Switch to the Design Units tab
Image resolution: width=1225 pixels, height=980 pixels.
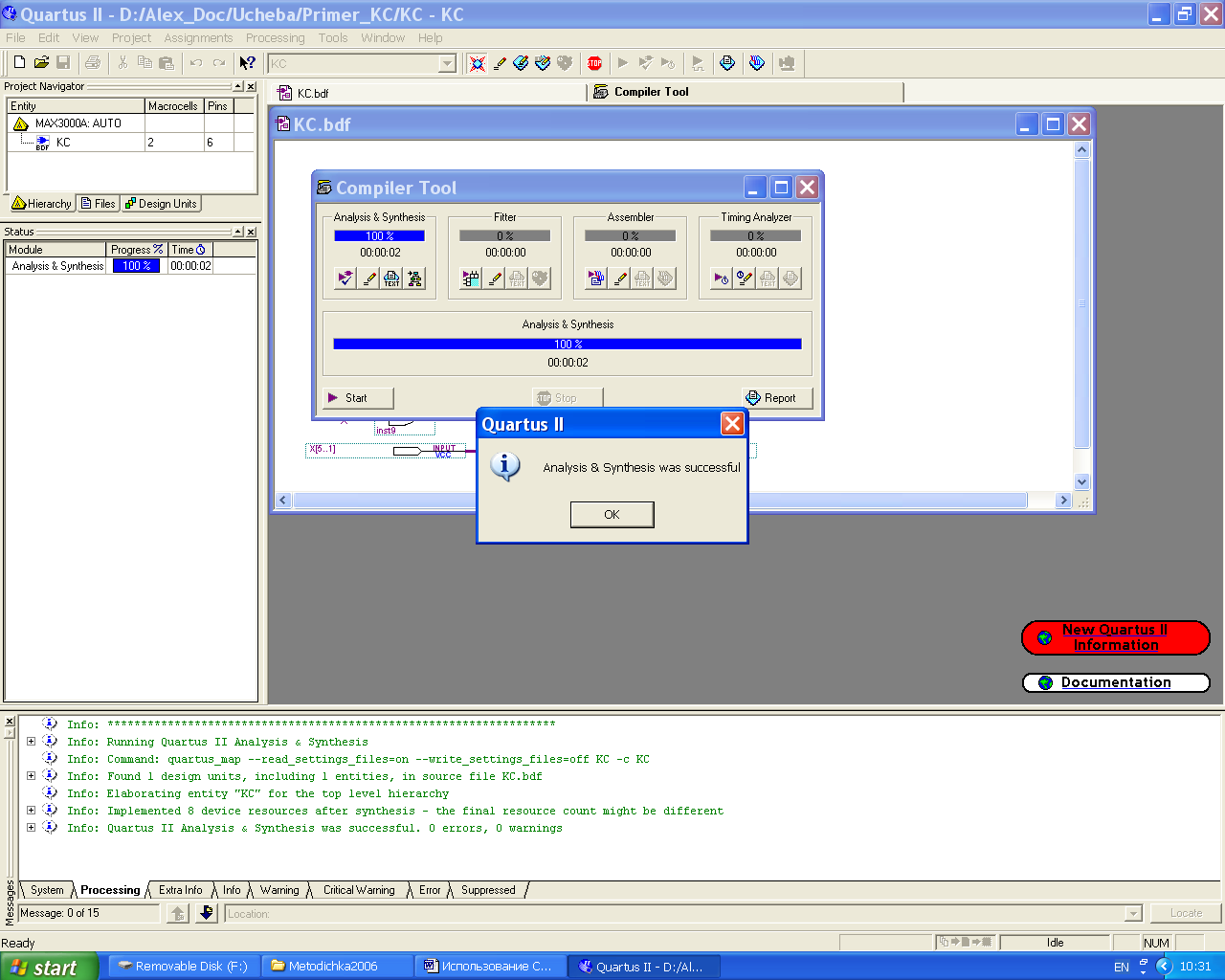coord(161,204)
